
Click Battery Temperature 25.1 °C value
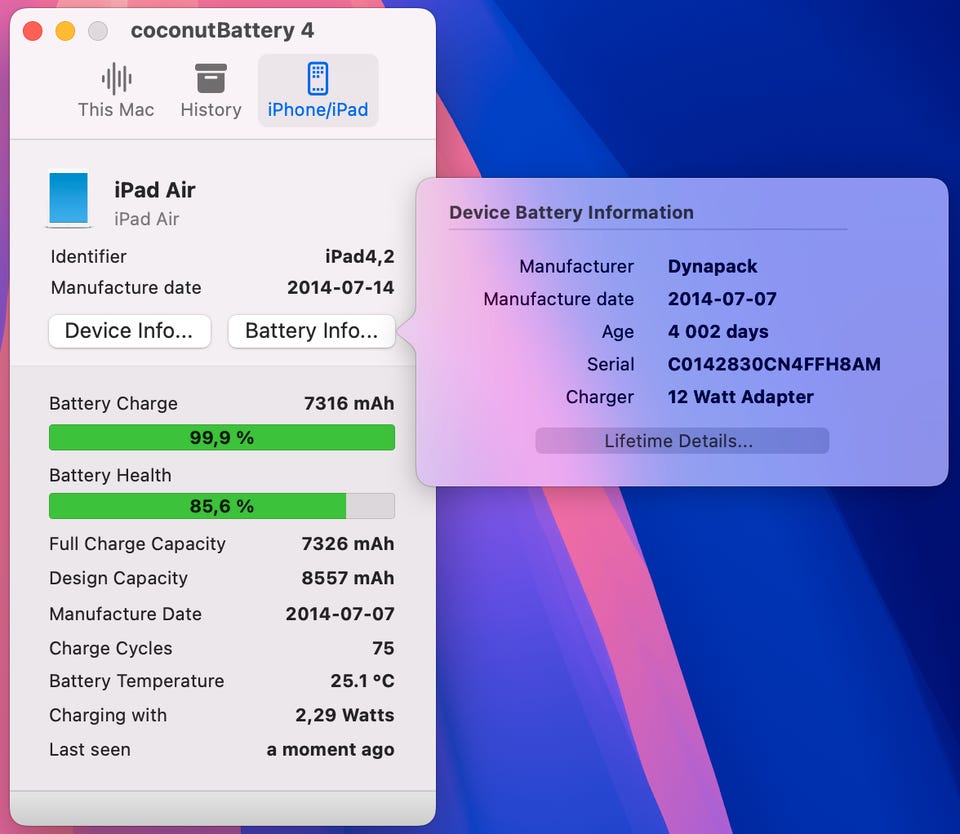pyautogui.click(x=362, y=680)
